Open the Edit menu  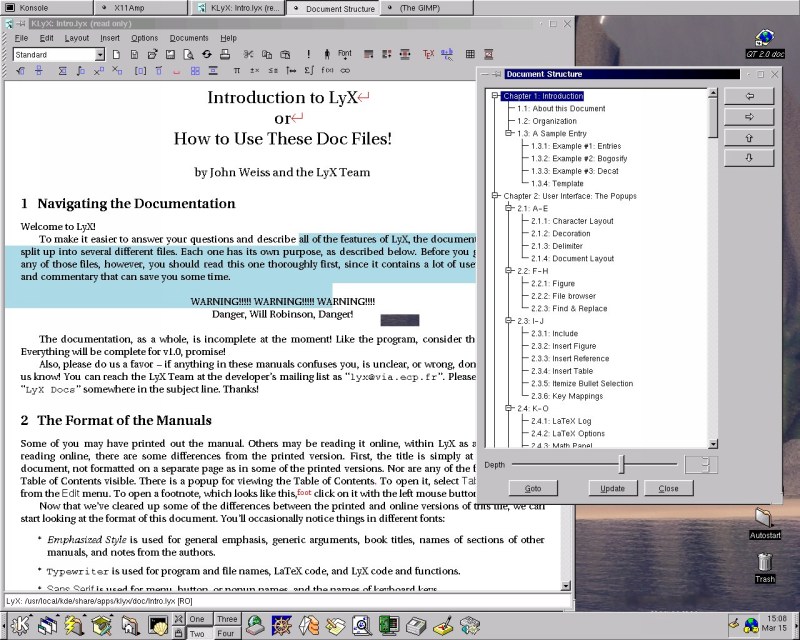pyautogui.click(x=46, y=38)
